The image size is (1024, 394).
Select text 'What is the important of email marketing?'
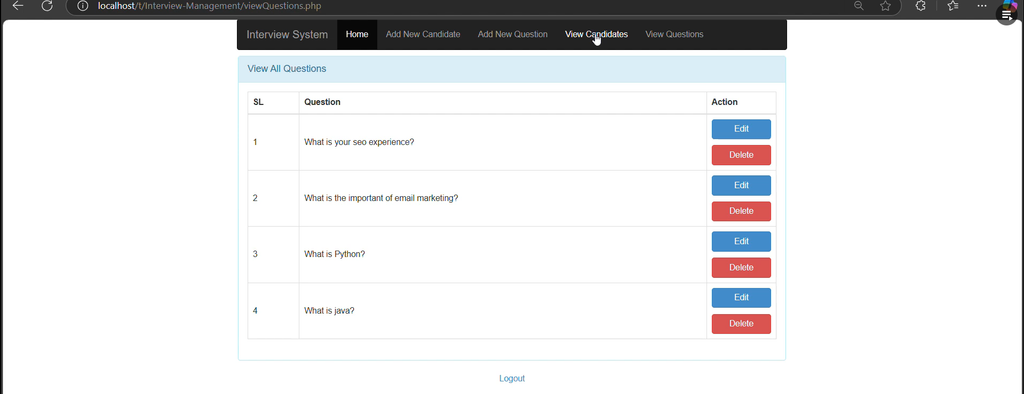click(x=381, y=198)
